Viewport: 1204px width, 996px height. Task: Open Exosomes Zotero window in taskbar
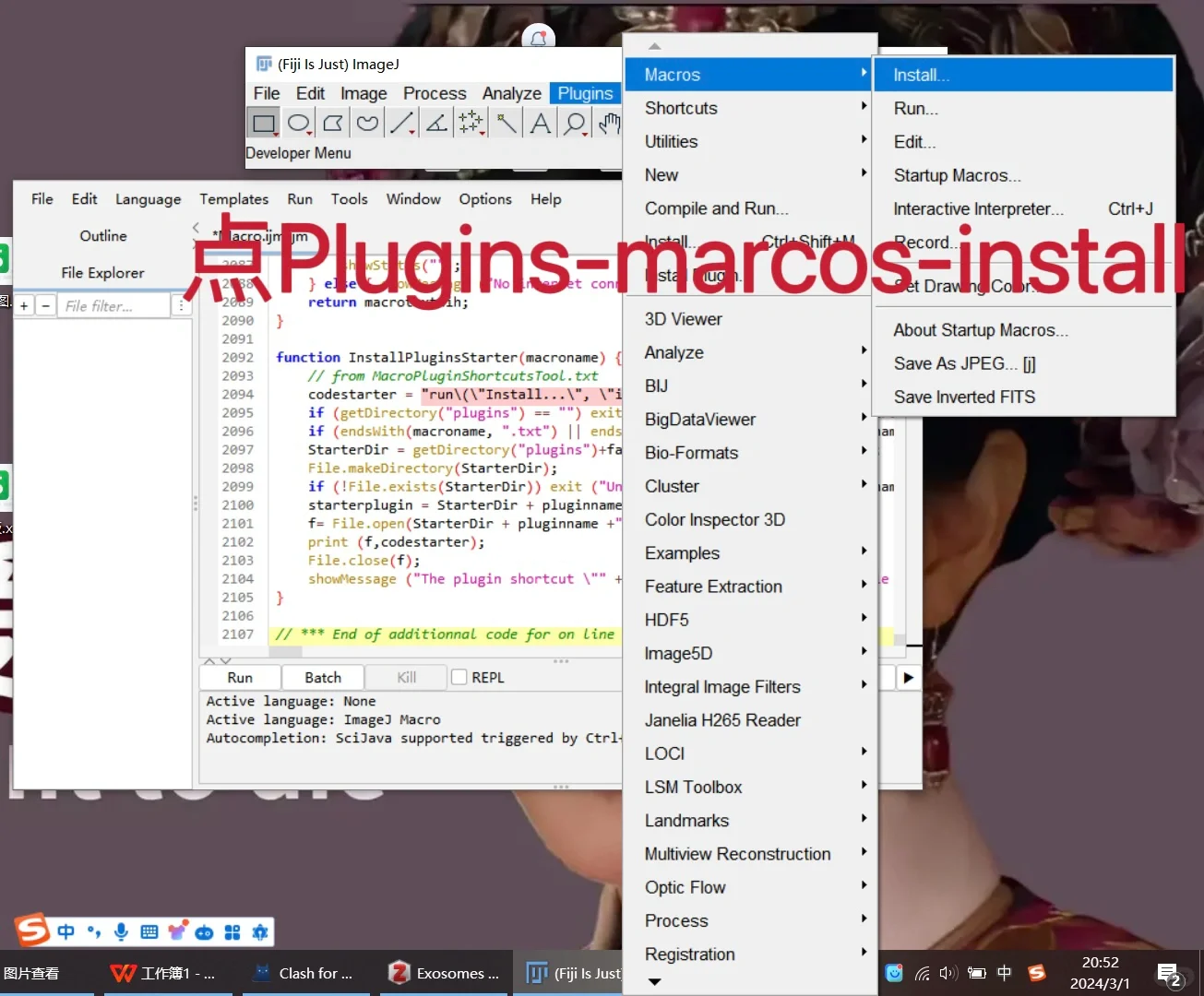coord(445,973)
